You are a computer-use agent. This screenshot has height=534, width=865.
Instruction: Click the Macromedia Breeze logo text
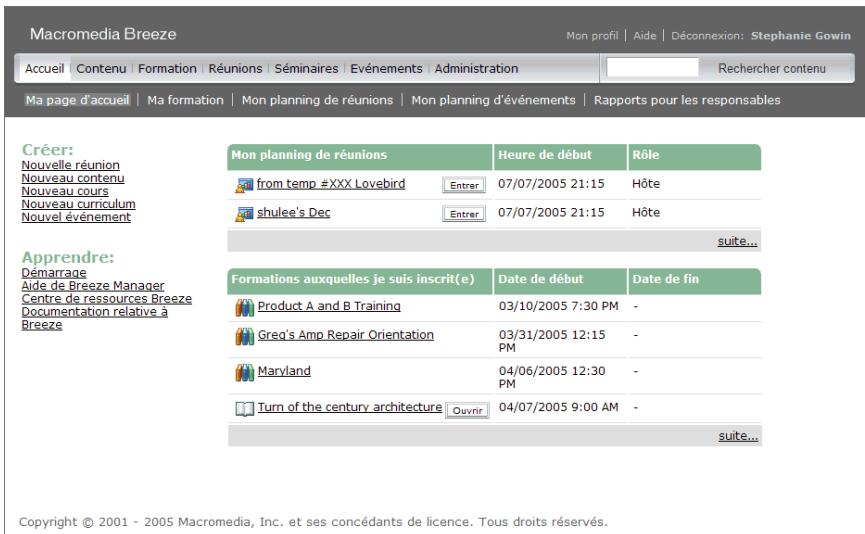tap(103, 34)
